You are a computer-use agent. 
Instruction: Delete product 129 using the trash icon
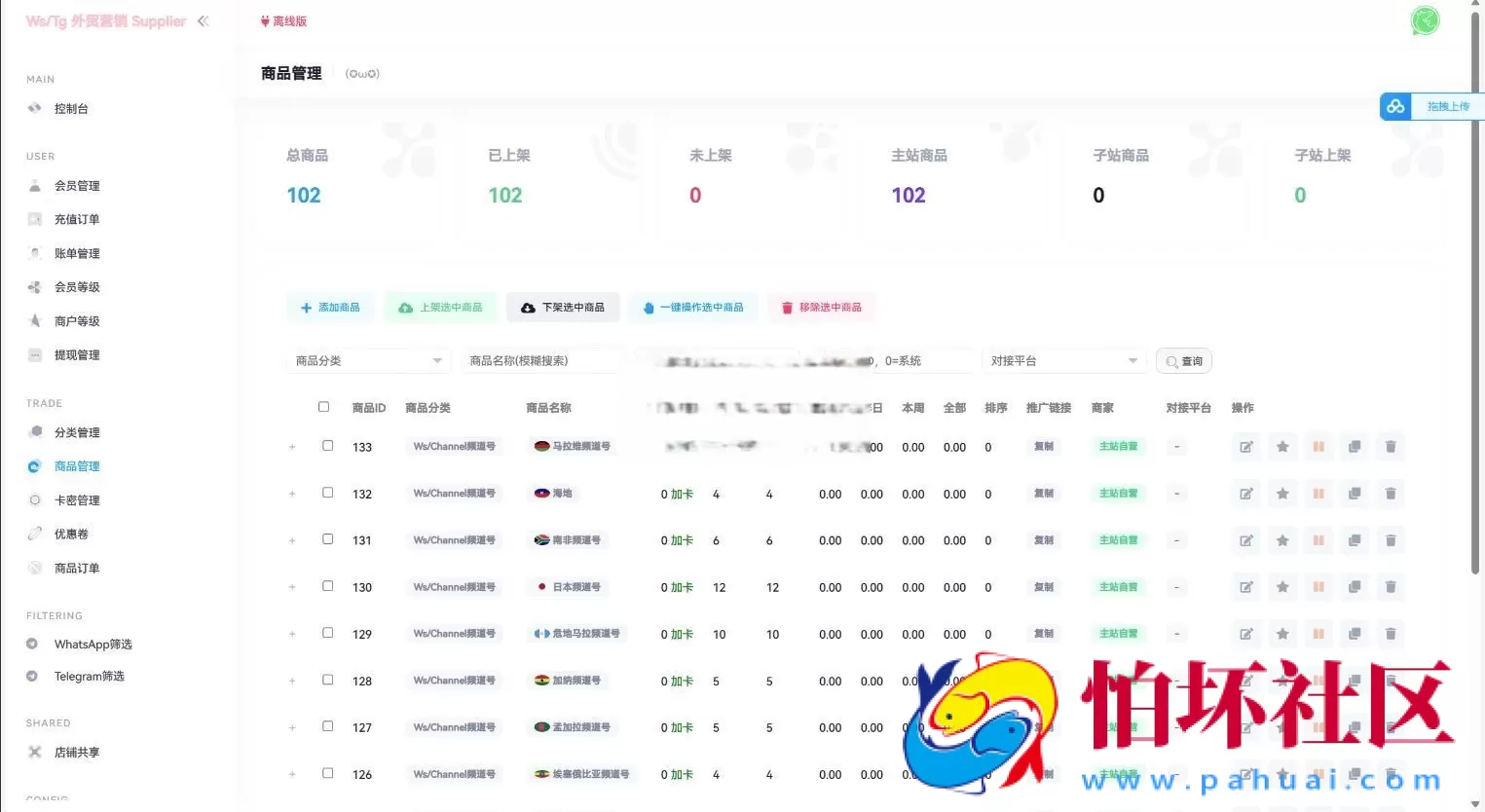point(1390,634)
